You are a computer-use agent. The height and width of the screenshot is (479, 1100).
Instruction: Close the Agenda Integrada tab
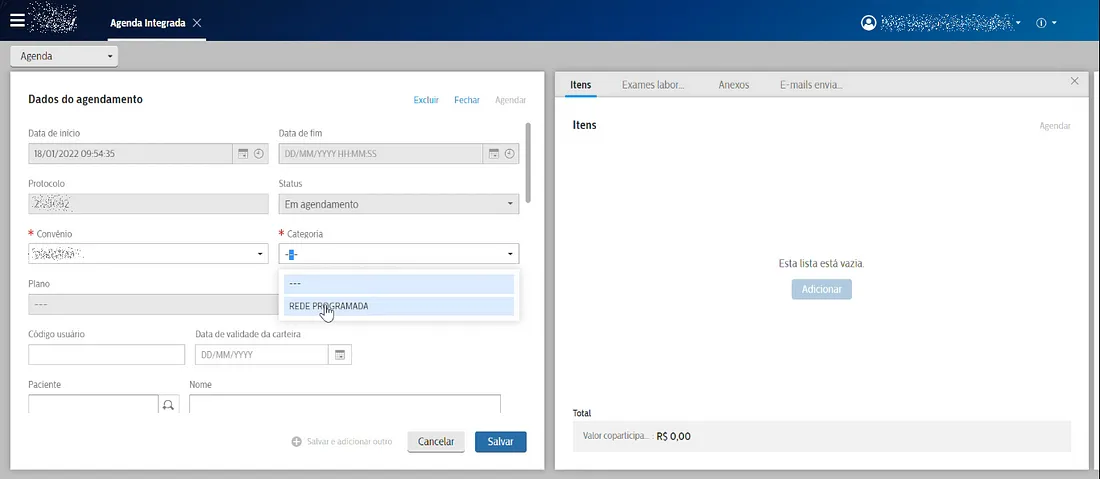197,23
